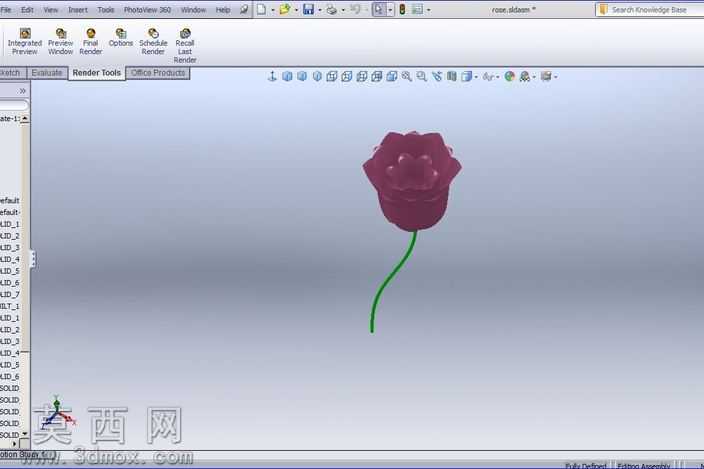Switch to the Evaluate tab
This screenshot has width=704, height=469.
pyautogui.click(x=47, y=73)
